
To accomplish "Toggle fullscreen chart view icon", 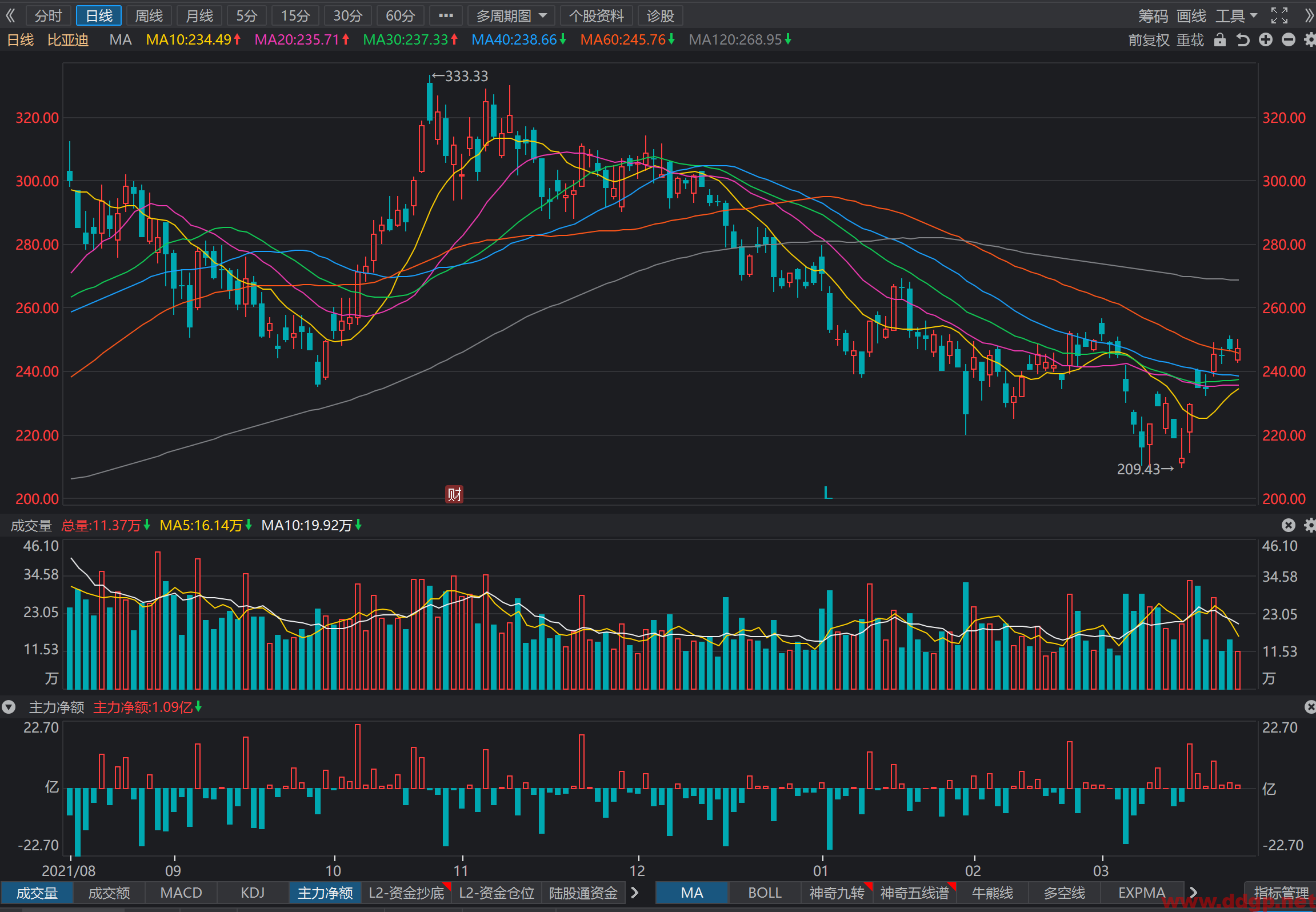I will (x=1279, y=15).
